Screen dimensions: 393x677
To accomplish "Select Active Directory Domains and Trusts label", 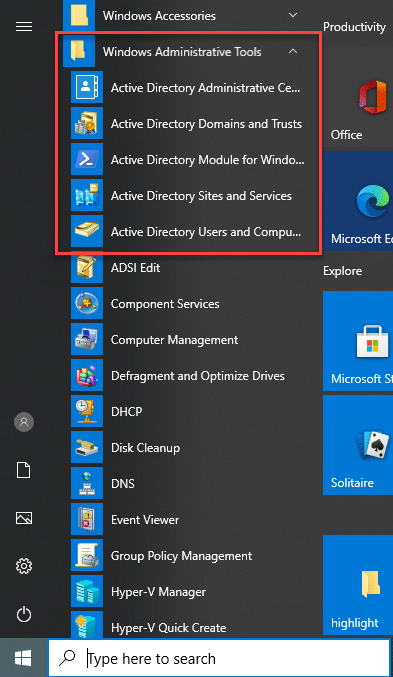I will 206,124.
